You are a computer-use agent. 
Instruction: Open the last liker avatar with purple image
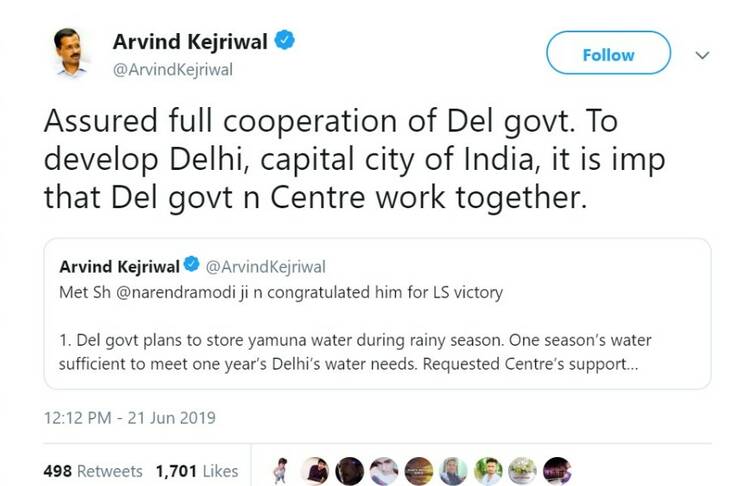point(555,470)
